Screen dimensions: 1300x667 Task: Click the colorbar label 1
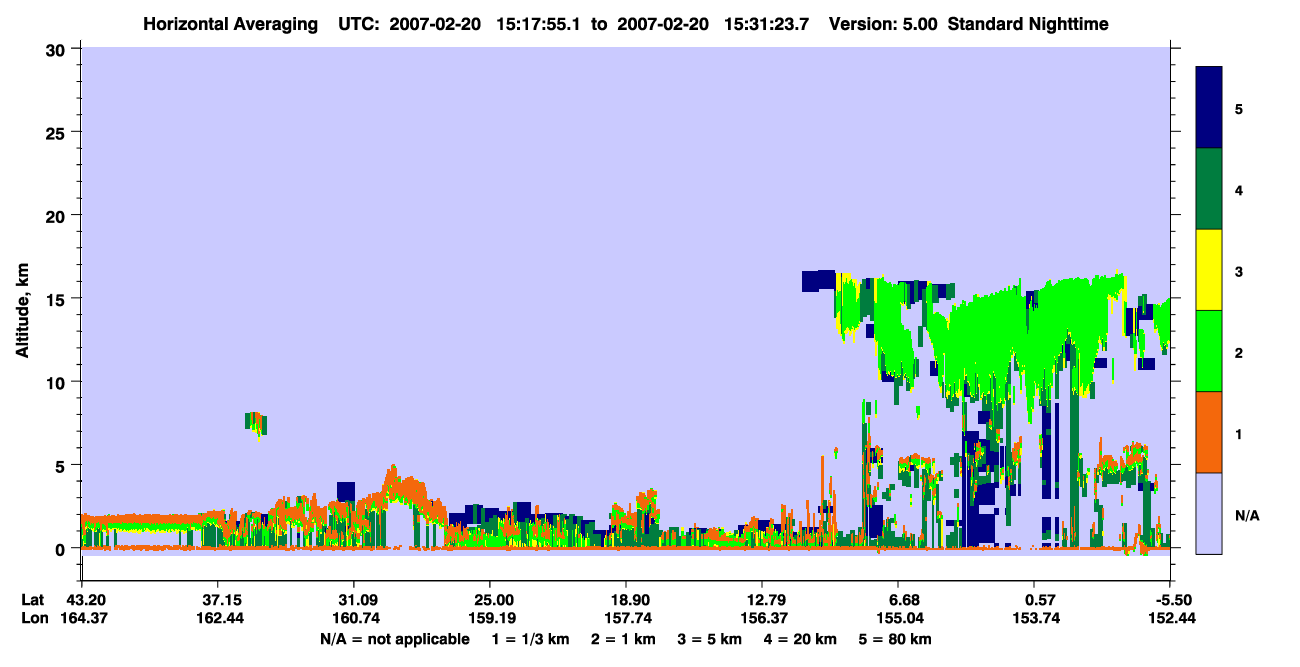(1238, 433)
